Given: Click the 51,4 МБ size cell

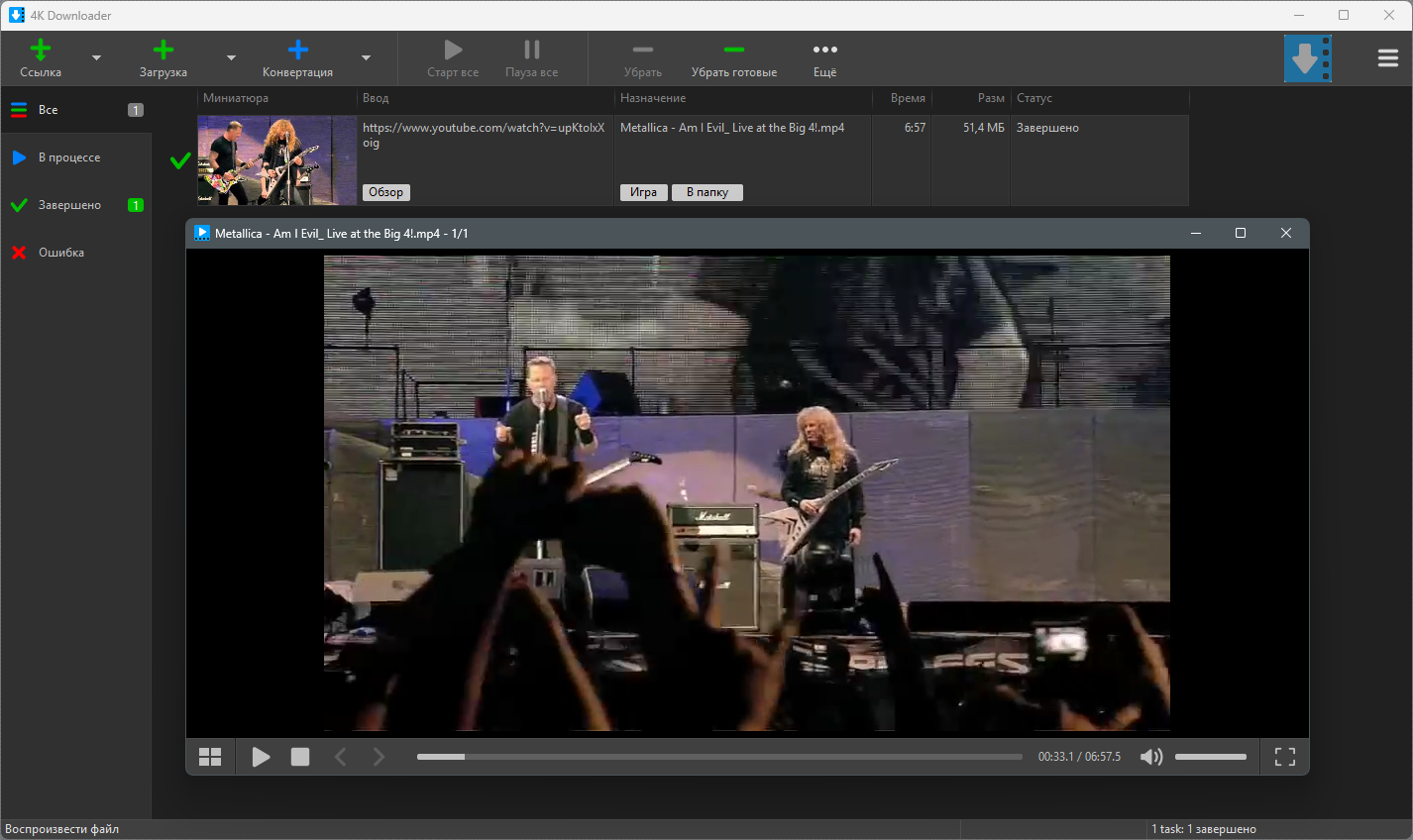Looking at the screenshot, I should pyautogui.click(x=984, y=128).
